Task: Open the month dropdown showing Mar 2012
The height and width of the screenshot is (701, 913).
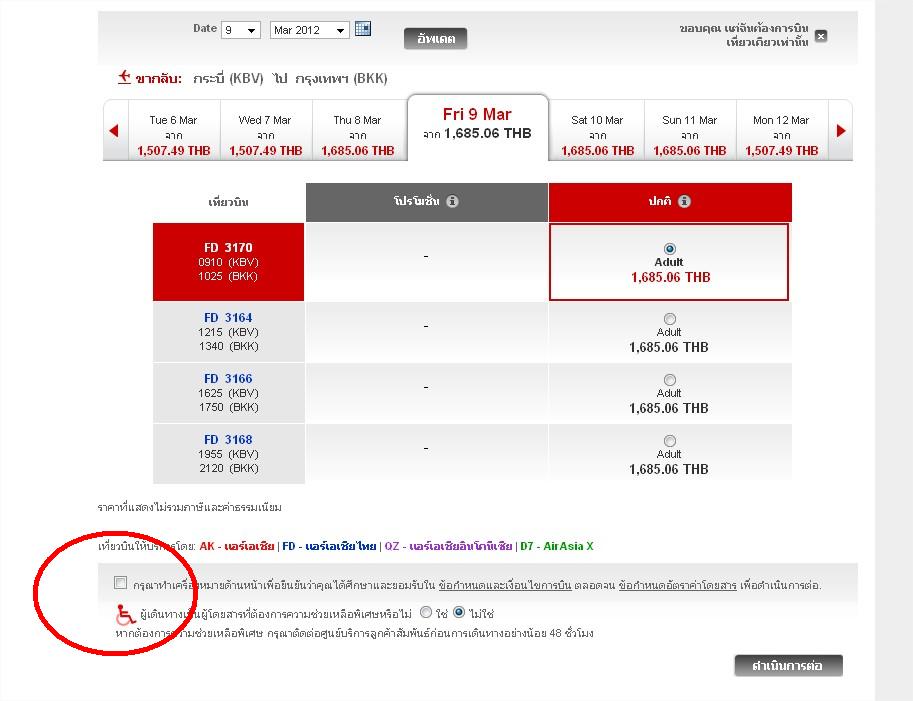Action: coord(309,30)
